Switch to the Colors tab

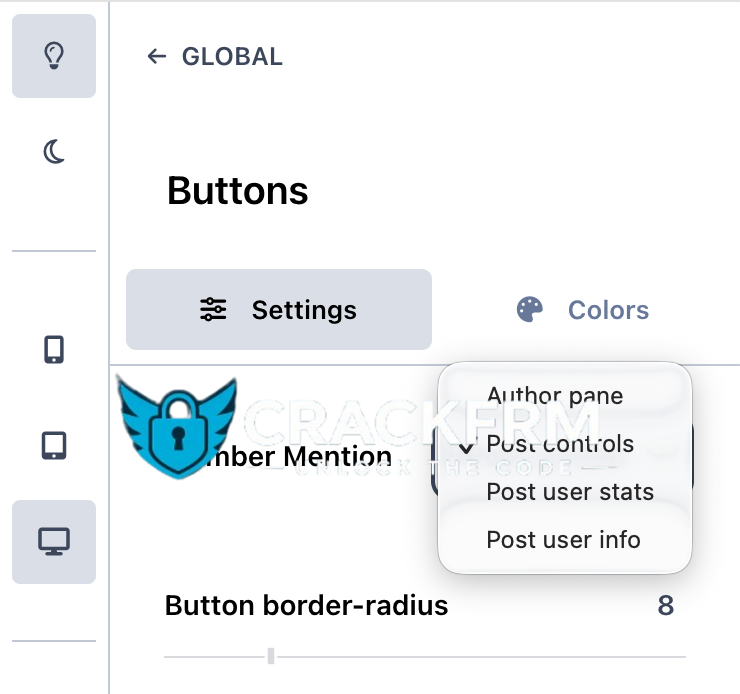tap(584, 310)
